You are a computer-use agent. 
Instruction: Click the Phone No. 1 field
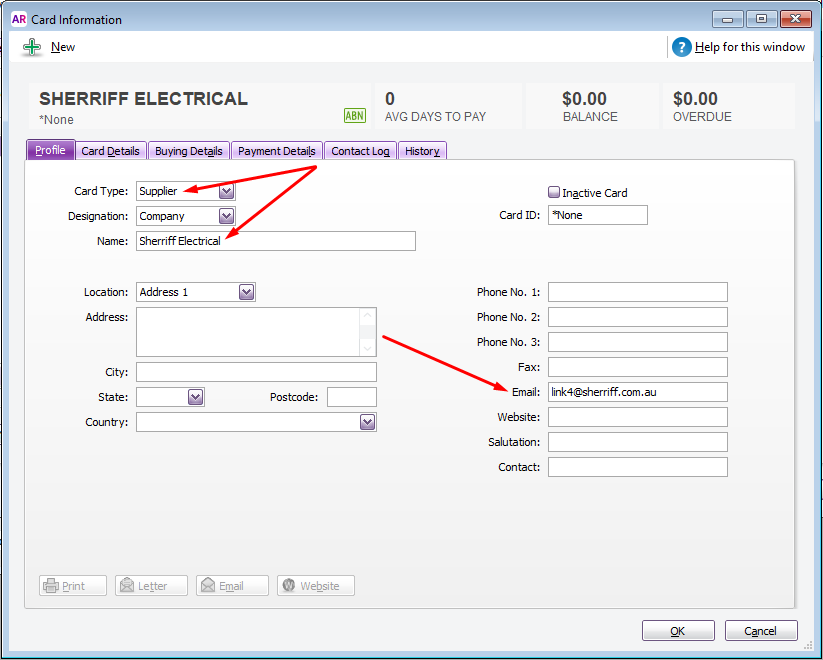click(638, 292)
